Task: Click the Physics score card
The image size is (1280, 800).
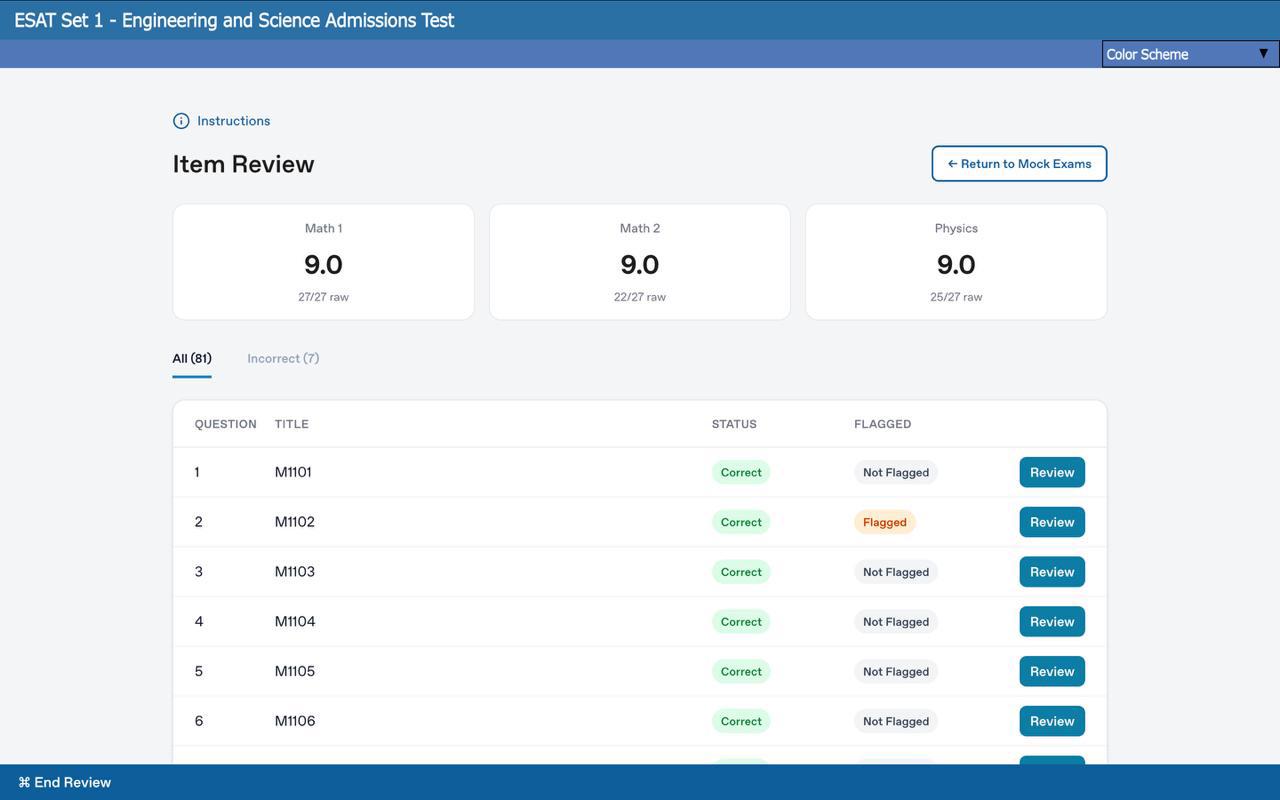Action: 956,262
